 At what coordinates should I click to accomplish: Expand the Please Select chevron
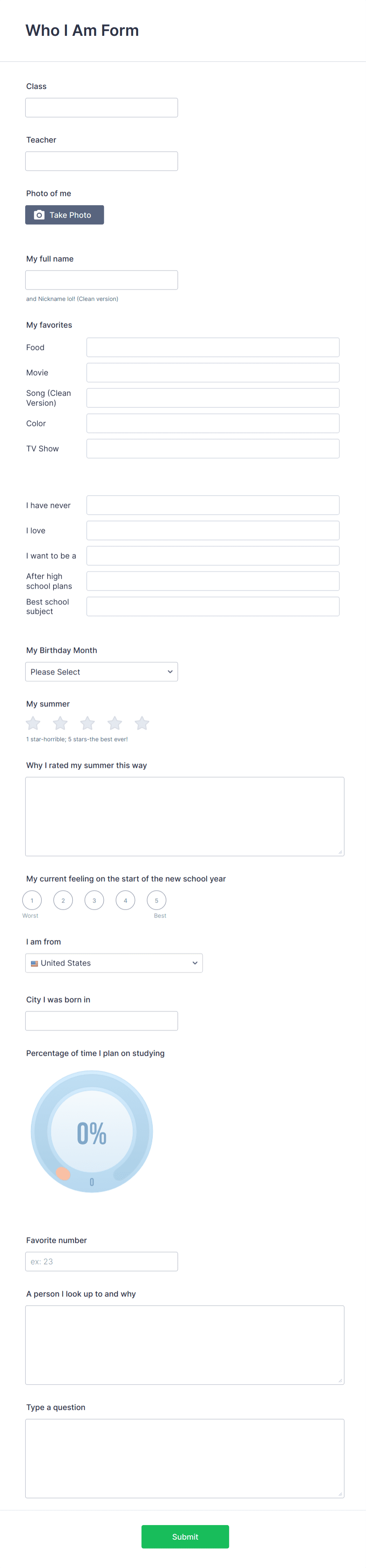170,671
